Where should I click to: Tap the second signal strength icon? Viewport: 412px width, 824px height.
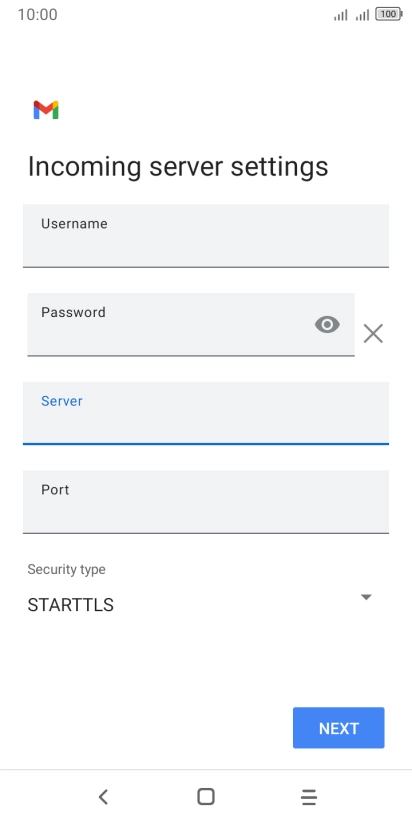(x=362, y=15)
